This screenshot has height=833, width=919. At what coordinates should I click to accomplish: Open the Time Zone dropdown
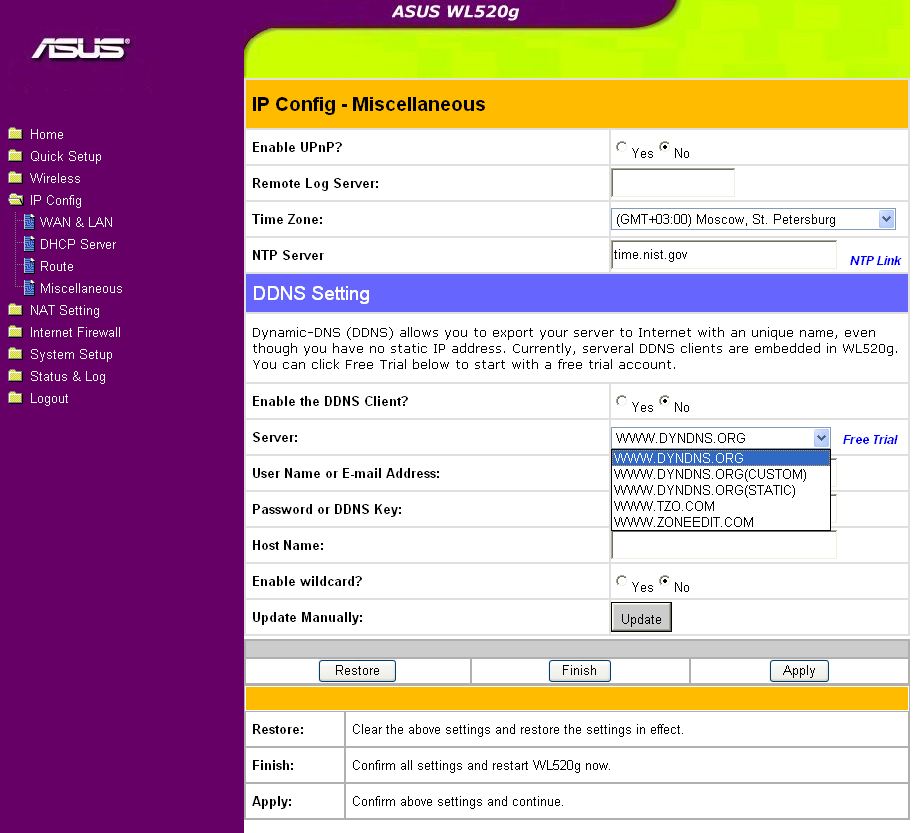pos(753,219)
